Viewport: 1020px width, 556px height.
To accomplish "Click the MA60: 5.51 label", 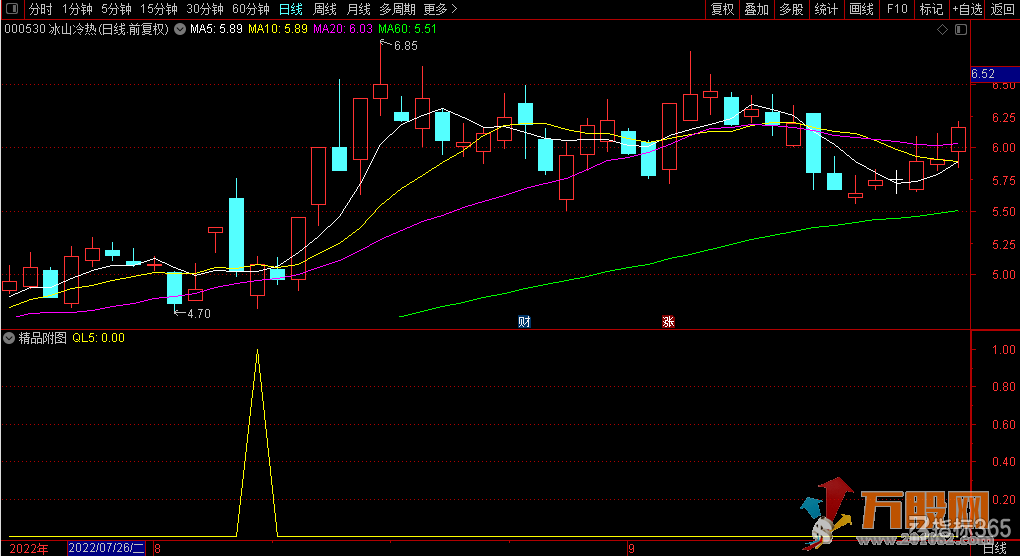I will [408, 29].
